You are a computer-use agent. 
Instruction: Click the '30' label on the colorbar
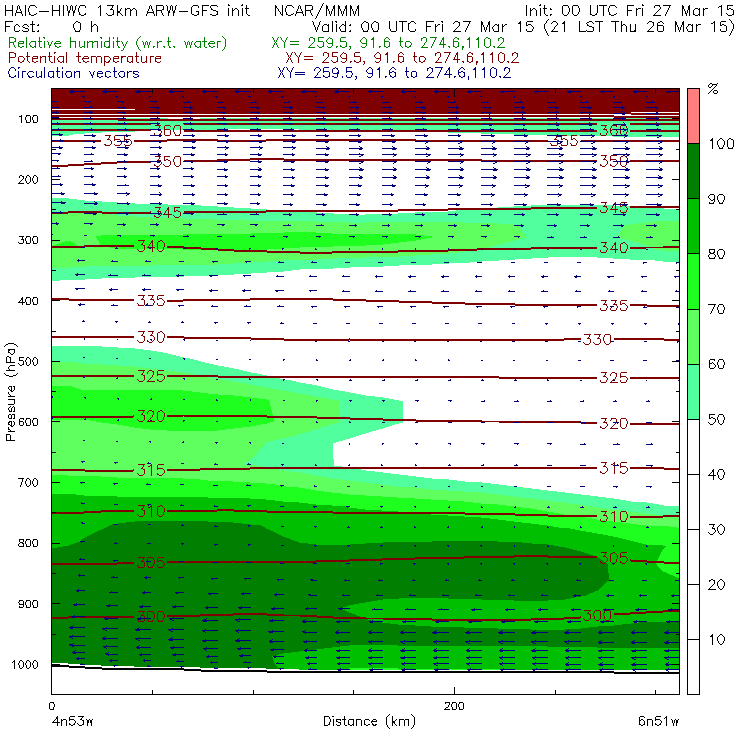coord(716,530)
